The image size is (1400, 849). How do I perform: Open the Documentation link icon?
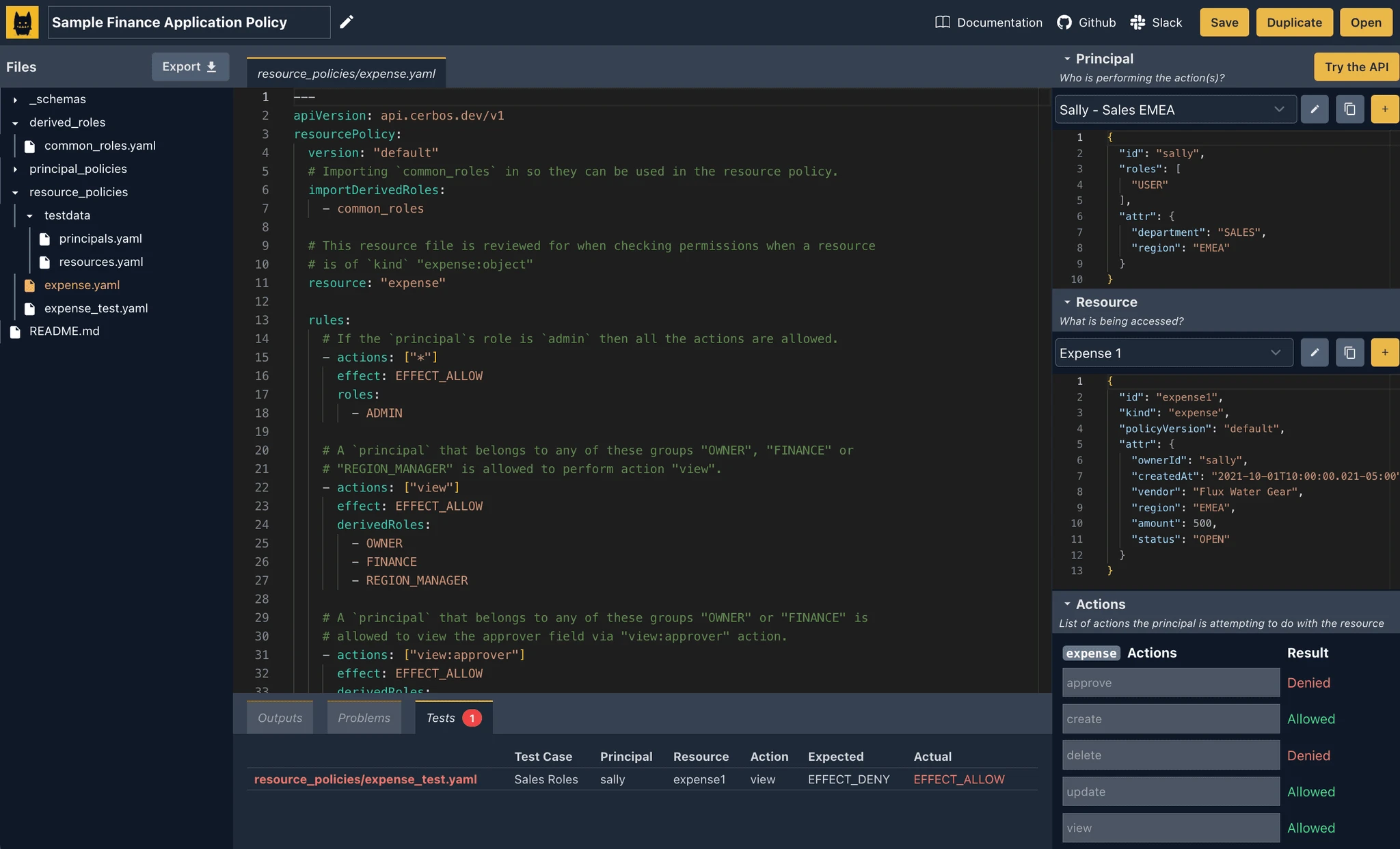[942, 22]
